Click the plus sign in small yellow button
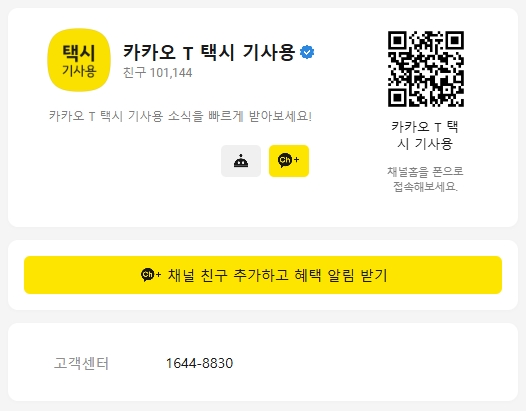The height and width of the screenshot is (411, 526). click(x=296, y=159)
